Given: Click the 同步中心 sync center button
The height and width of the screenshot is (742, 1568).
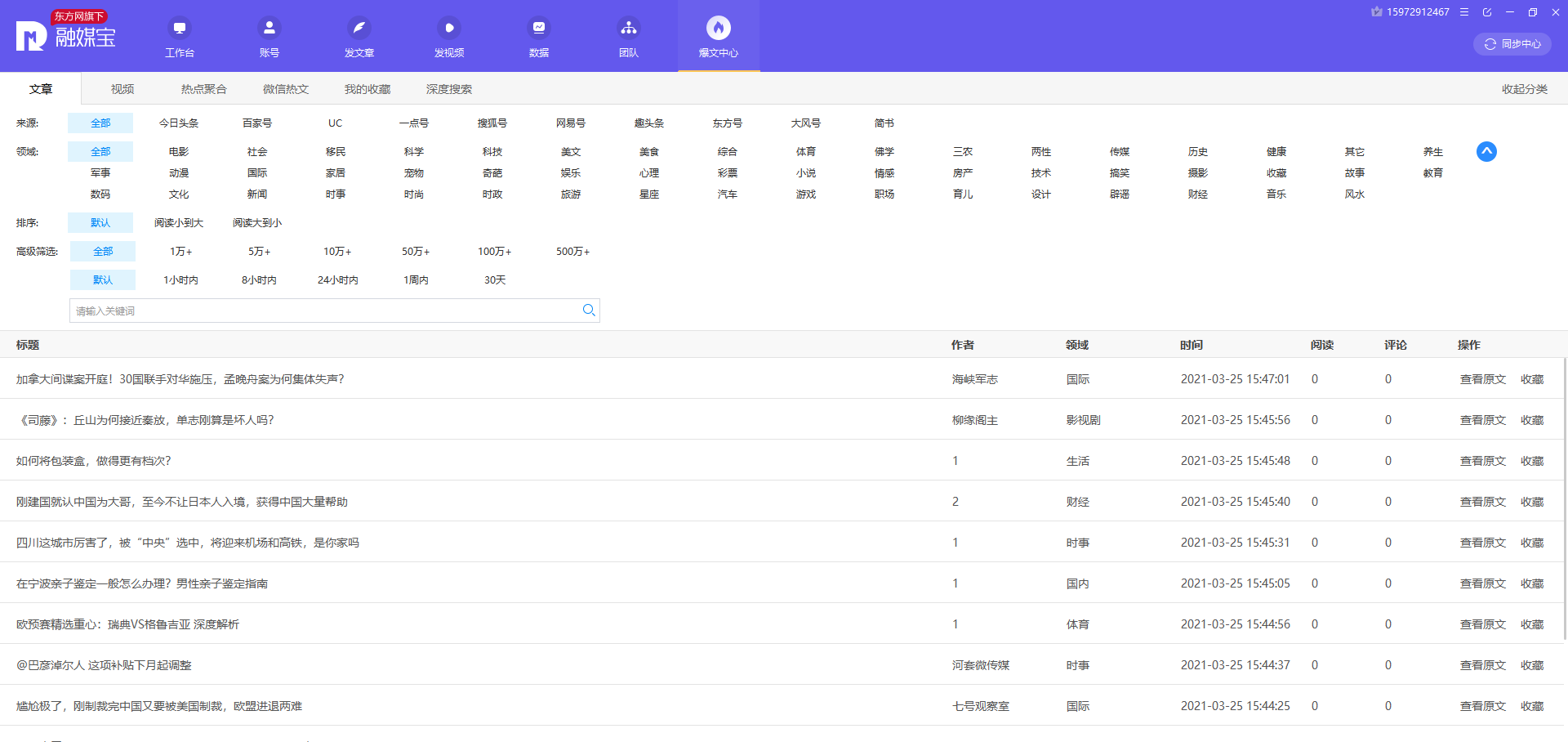Looking at the screenshot, I should point(1512,44).
